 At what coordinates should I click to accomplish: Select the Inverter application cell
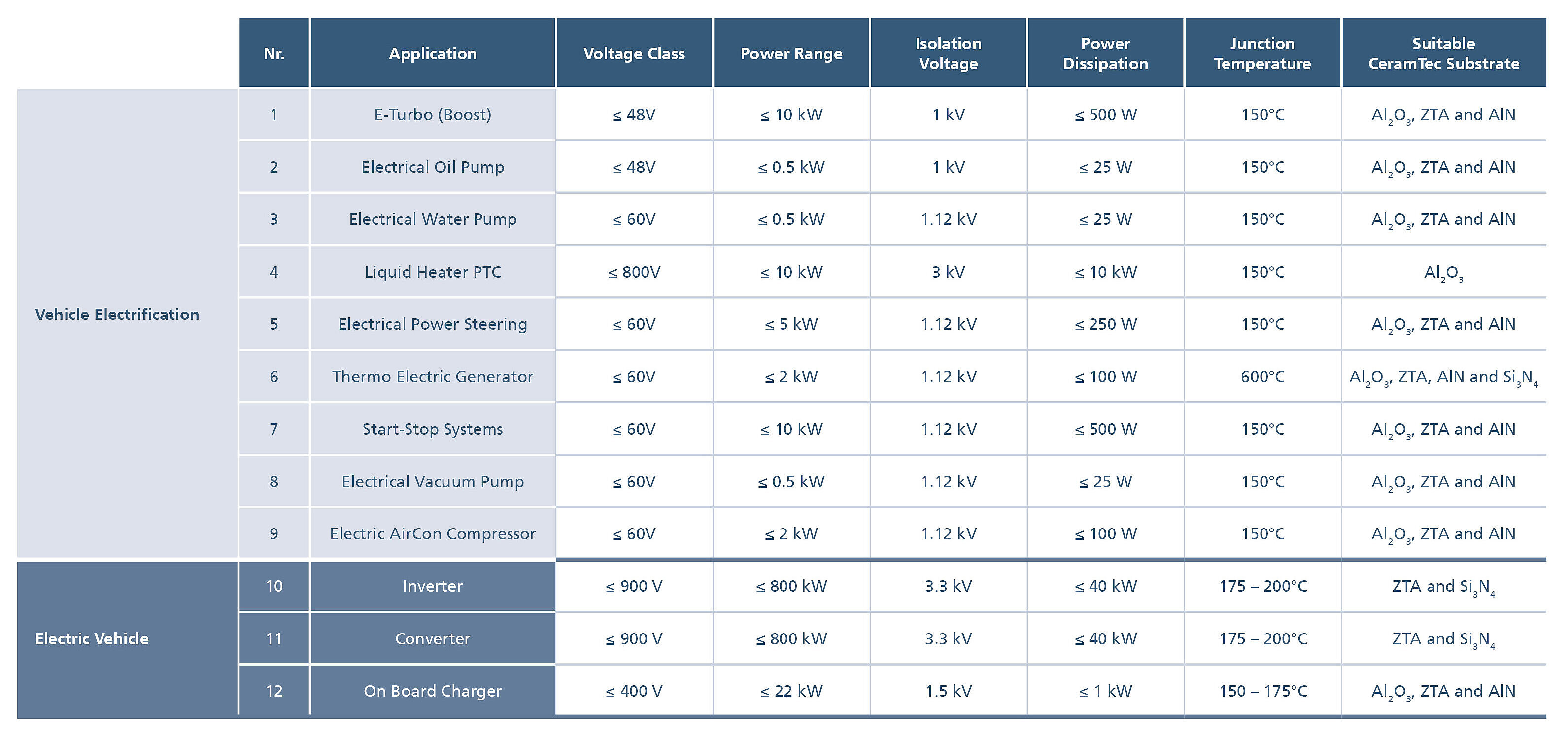point(432,586)
